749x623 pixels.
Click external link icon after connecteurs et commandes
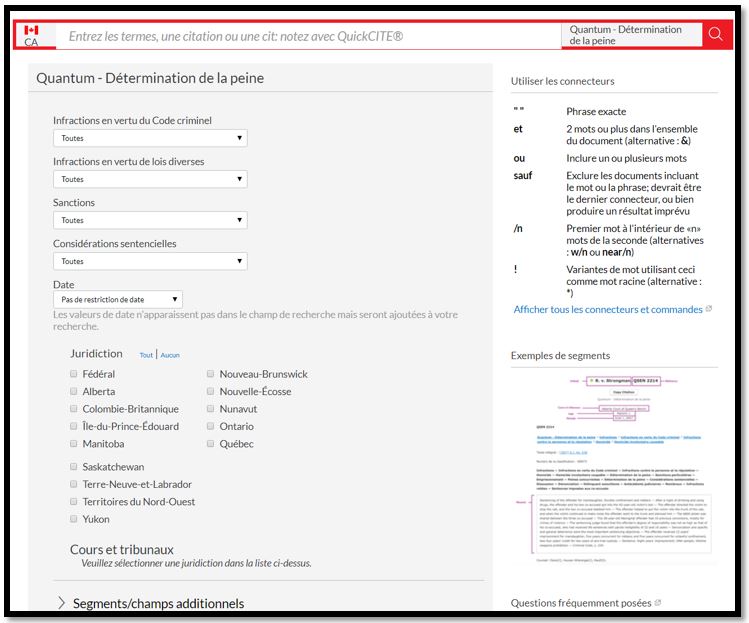coord(709,309)
